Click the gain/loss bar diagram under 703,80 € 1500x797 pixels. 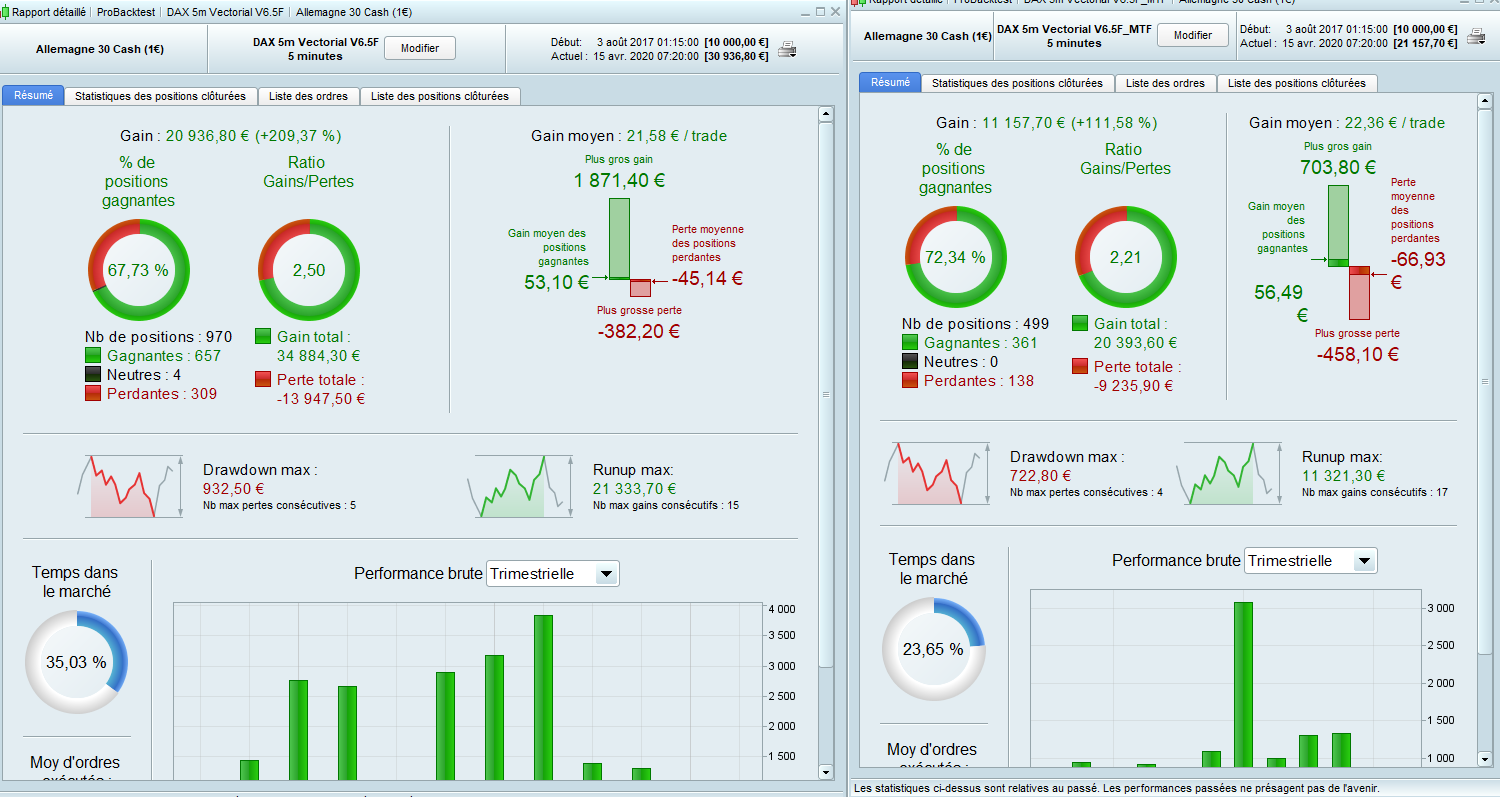pos(1349,252)
